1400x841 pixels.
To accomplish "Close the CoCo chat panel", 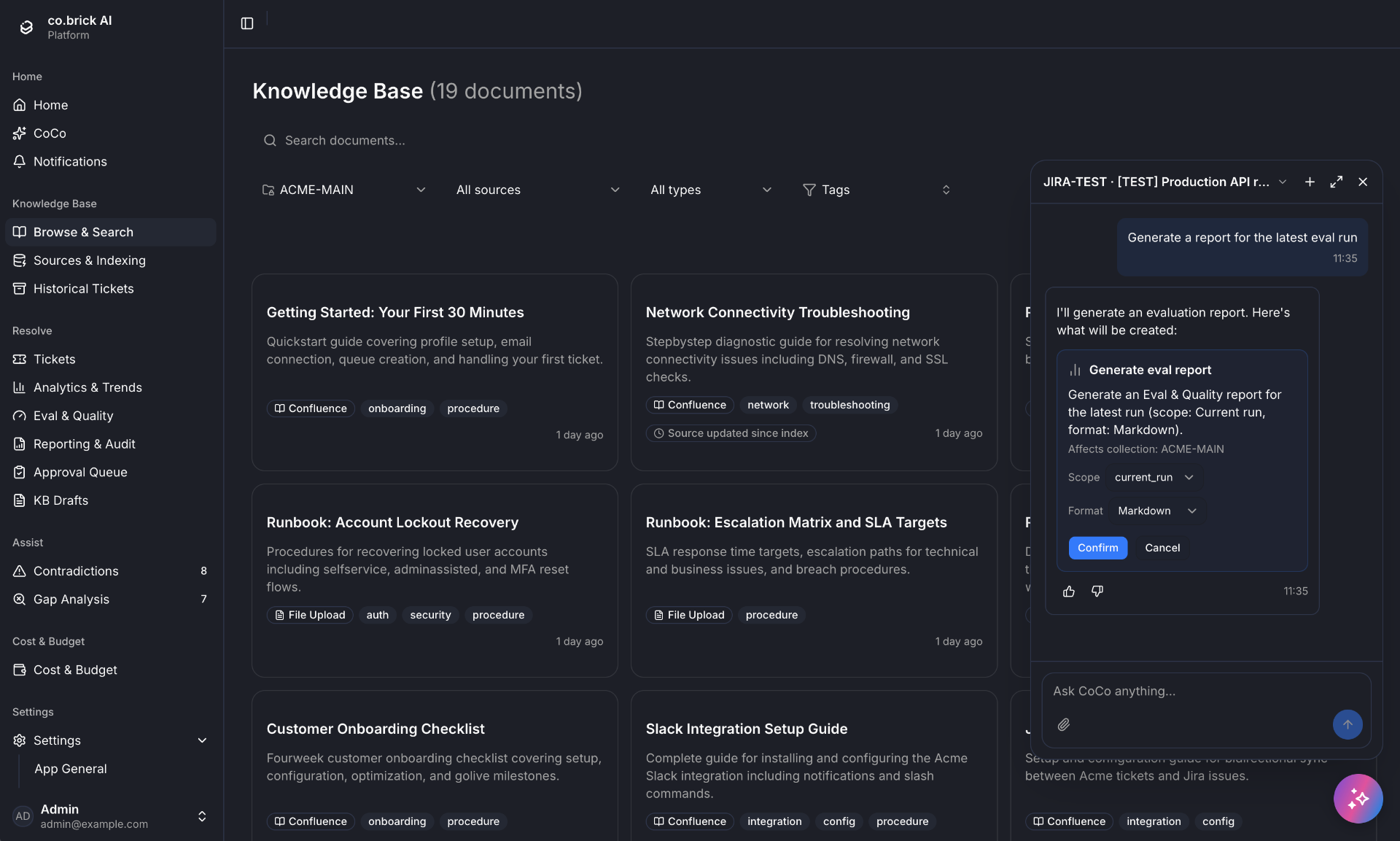I will [x=1363, y=182].
